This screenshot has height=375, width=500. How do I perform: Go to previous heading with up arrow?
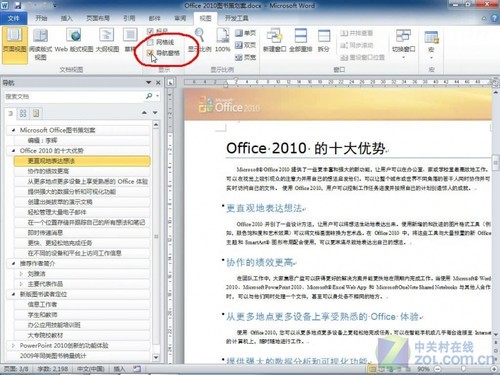coord(144,113)
